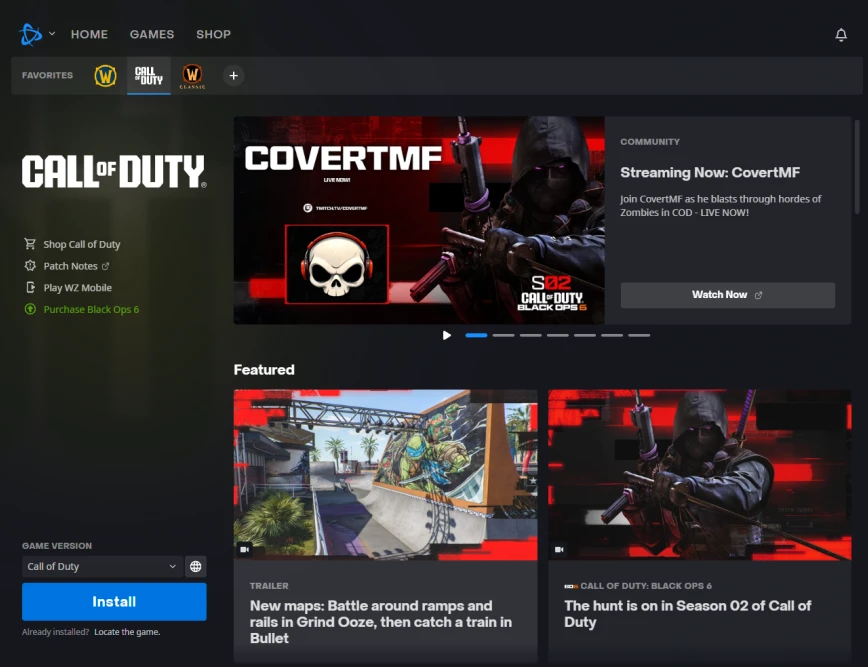Viewport: 868px width, 667px height.
Task: Expand the Battle.net logo dropdown arrow
Action: (52, 34)
